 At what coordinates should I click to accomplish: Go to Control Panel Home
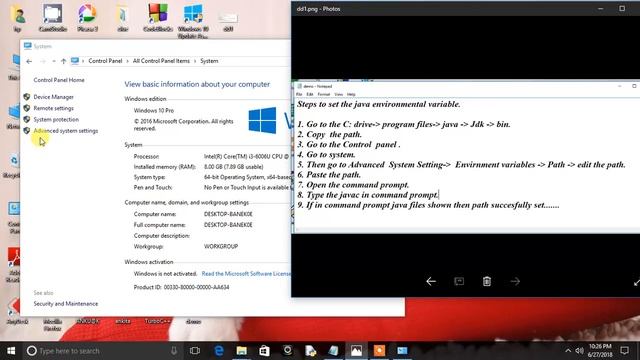(x=59, y=80)
